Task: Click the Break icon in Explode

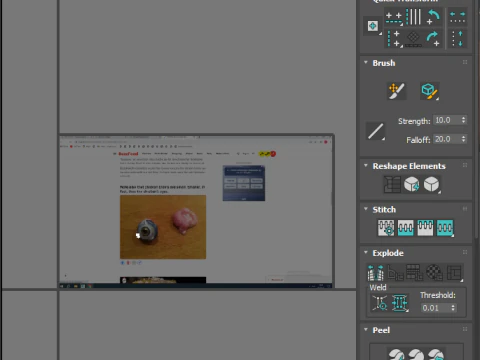Action: [375, 273]
